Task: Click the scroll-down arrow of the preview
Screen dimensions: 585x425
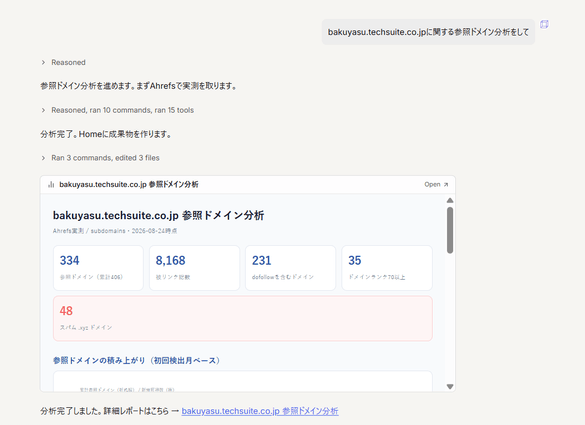Action: point(450,387)
